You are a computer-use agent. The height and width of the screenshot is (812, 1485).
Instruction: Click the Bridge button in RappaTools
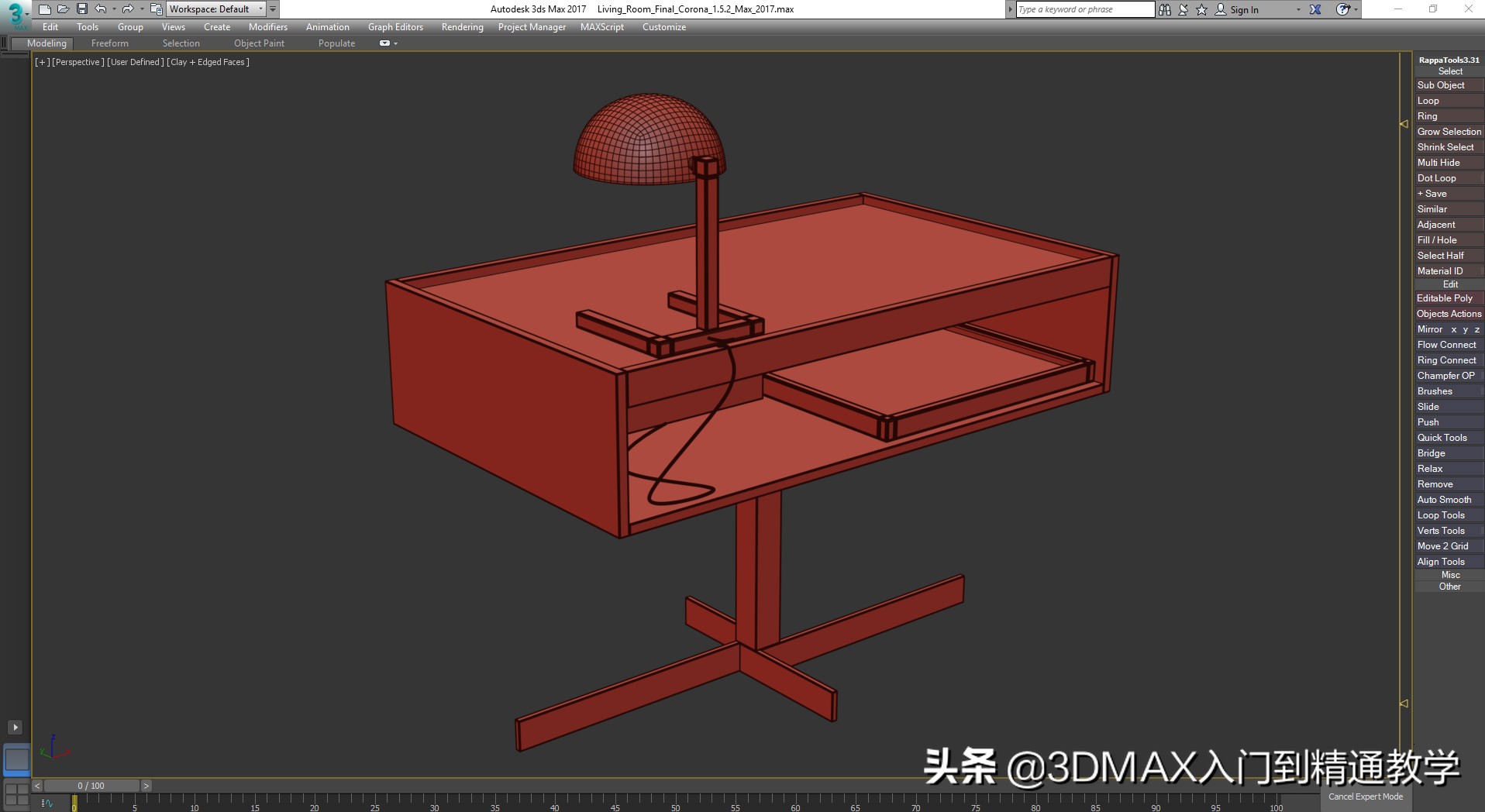pyautogui.click(x=1449, y=453)
